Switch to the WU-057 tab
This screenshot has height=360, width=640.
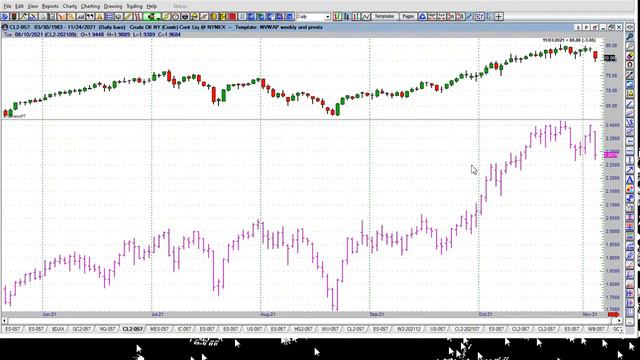coord(329,329)
